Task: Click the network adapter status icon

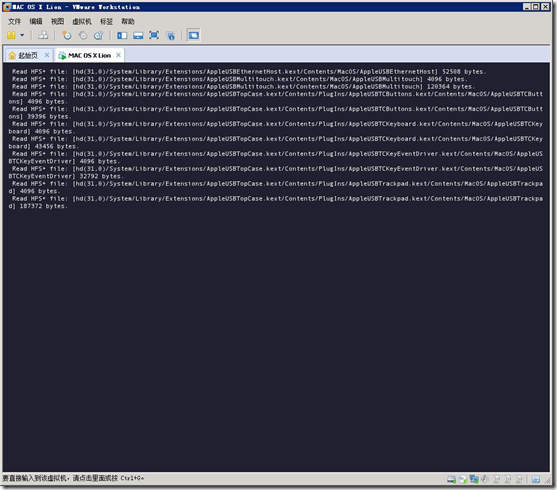Action: (474, 479)
